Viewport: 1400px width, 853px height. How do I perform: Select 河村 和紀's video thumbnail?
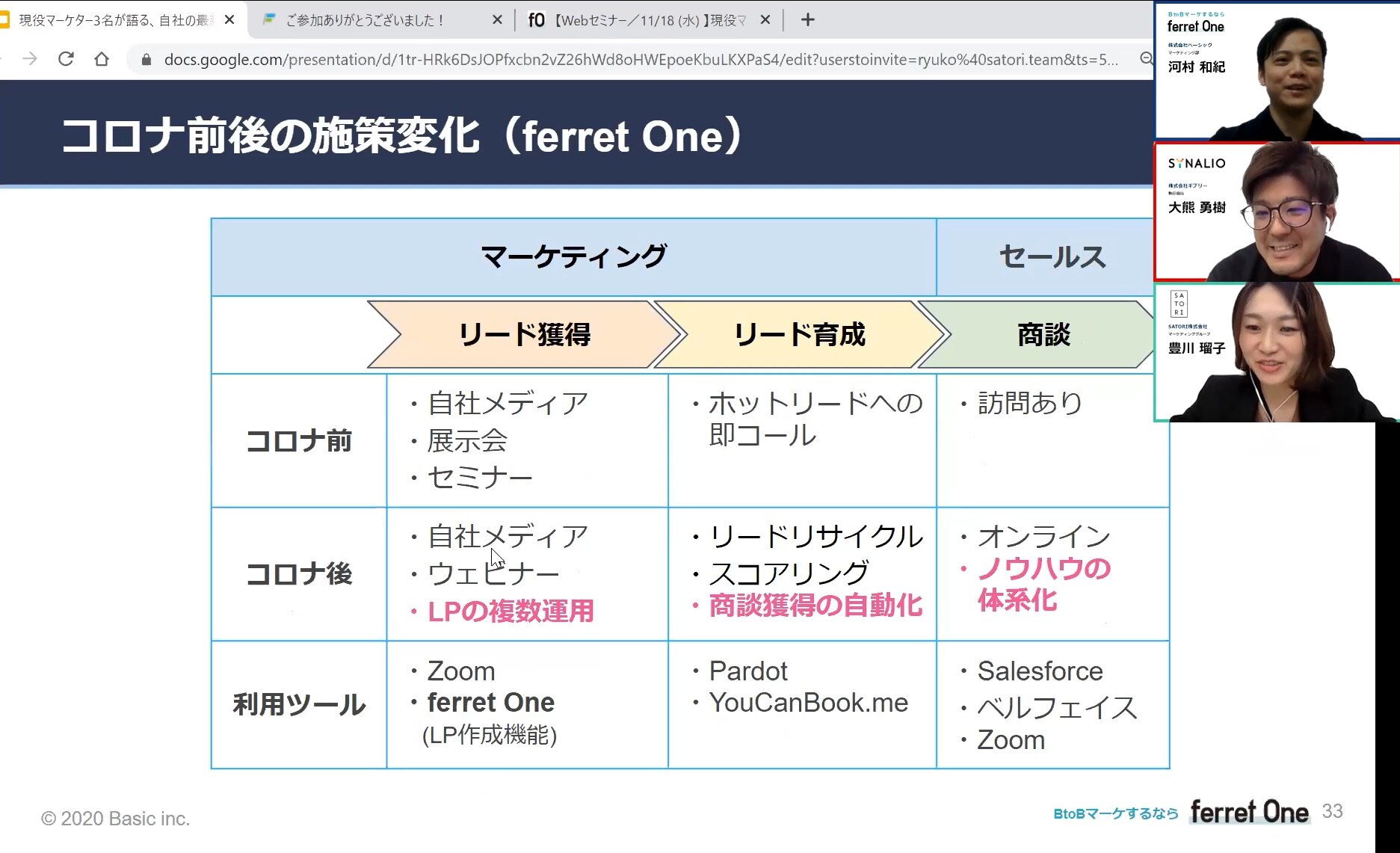click(1276, 72)
